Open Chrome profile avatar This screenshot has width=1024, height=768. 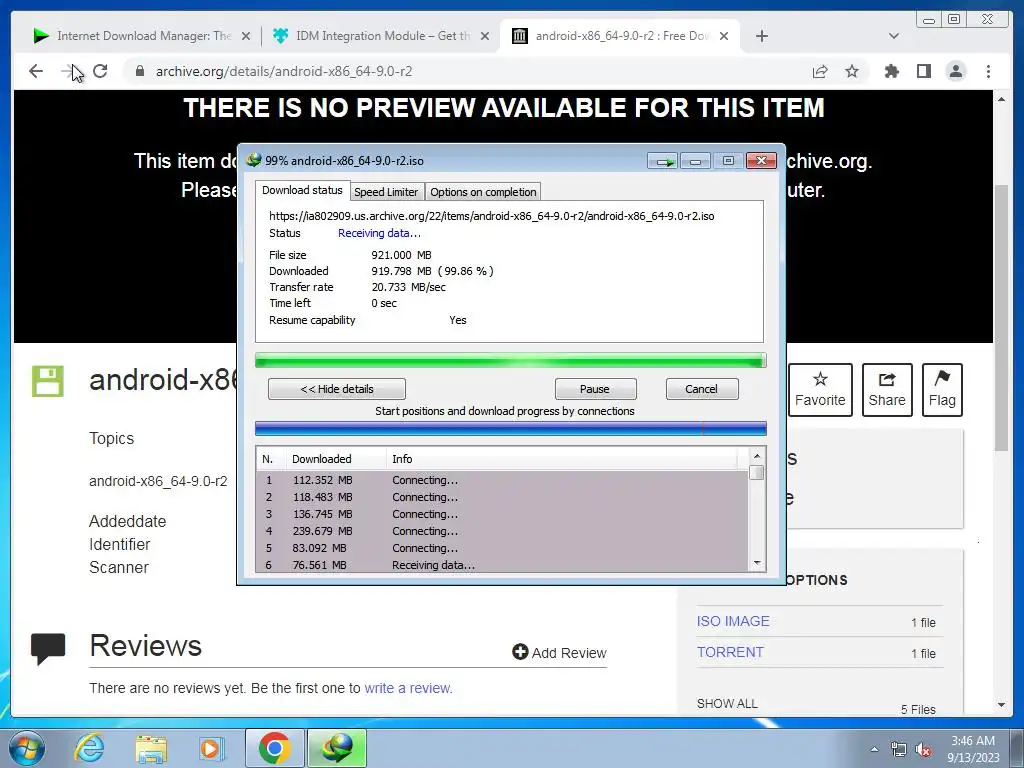click(x=955, y=71)
